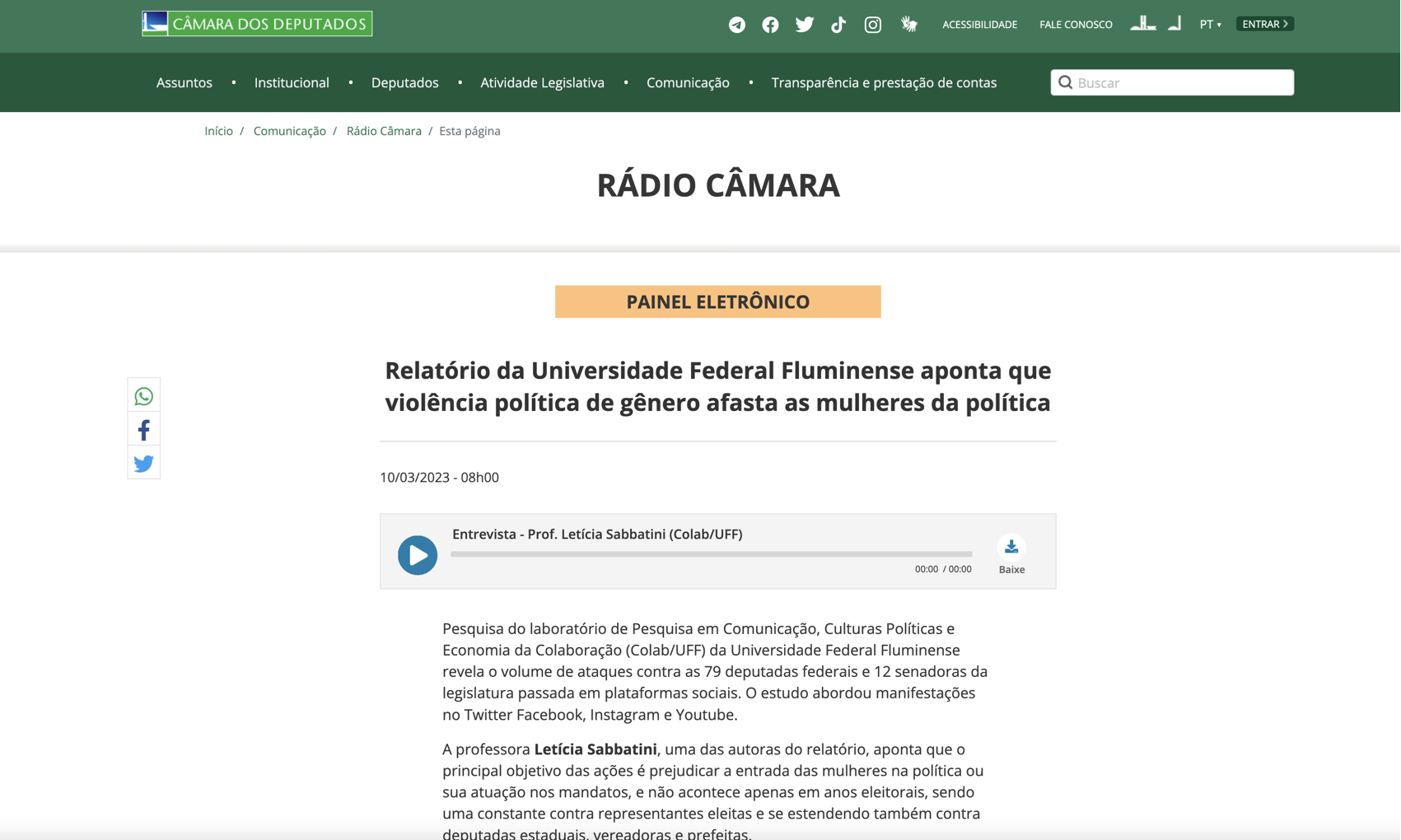Click the audio title Entrevista - Prof. Letícia Sabbatini
Screen dimensions: 1401x840
(597, 534)
